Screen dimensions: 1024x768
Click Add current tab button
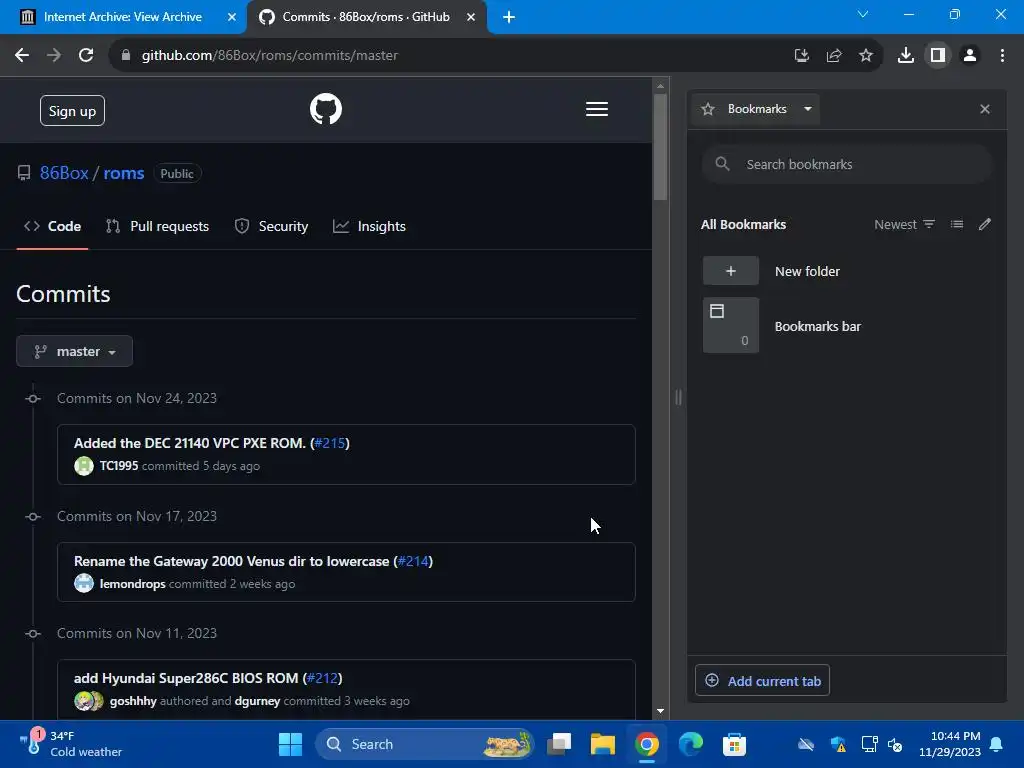coord(762,680)
